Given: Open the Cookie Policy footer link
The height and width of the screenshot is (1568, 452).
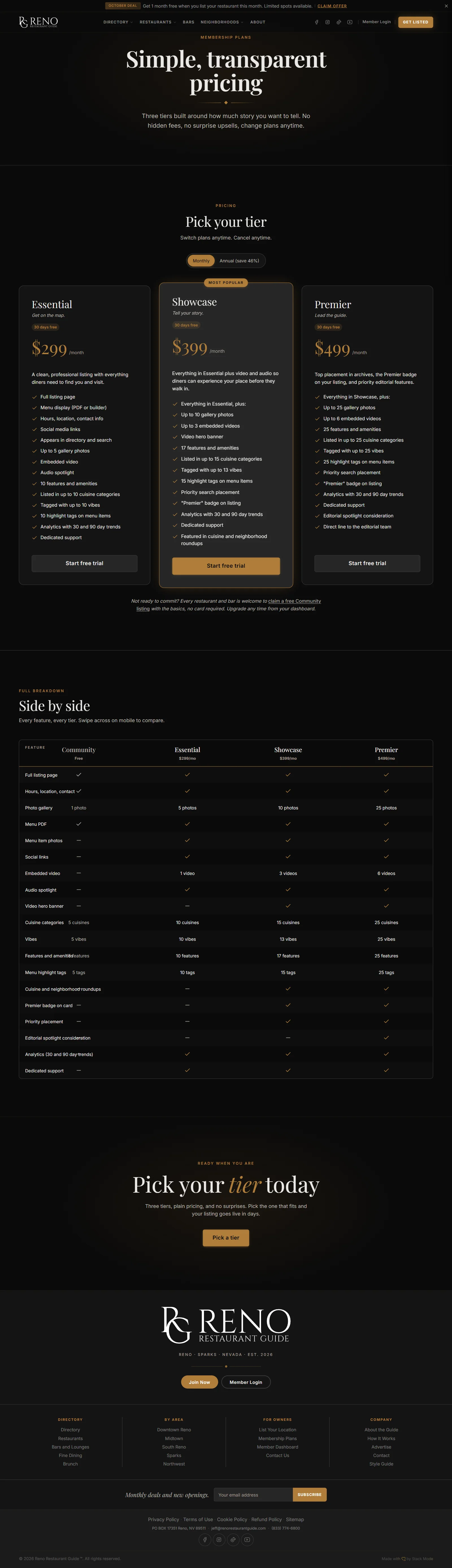Looking at the screenshot, I should click(x=232, y=1519).
